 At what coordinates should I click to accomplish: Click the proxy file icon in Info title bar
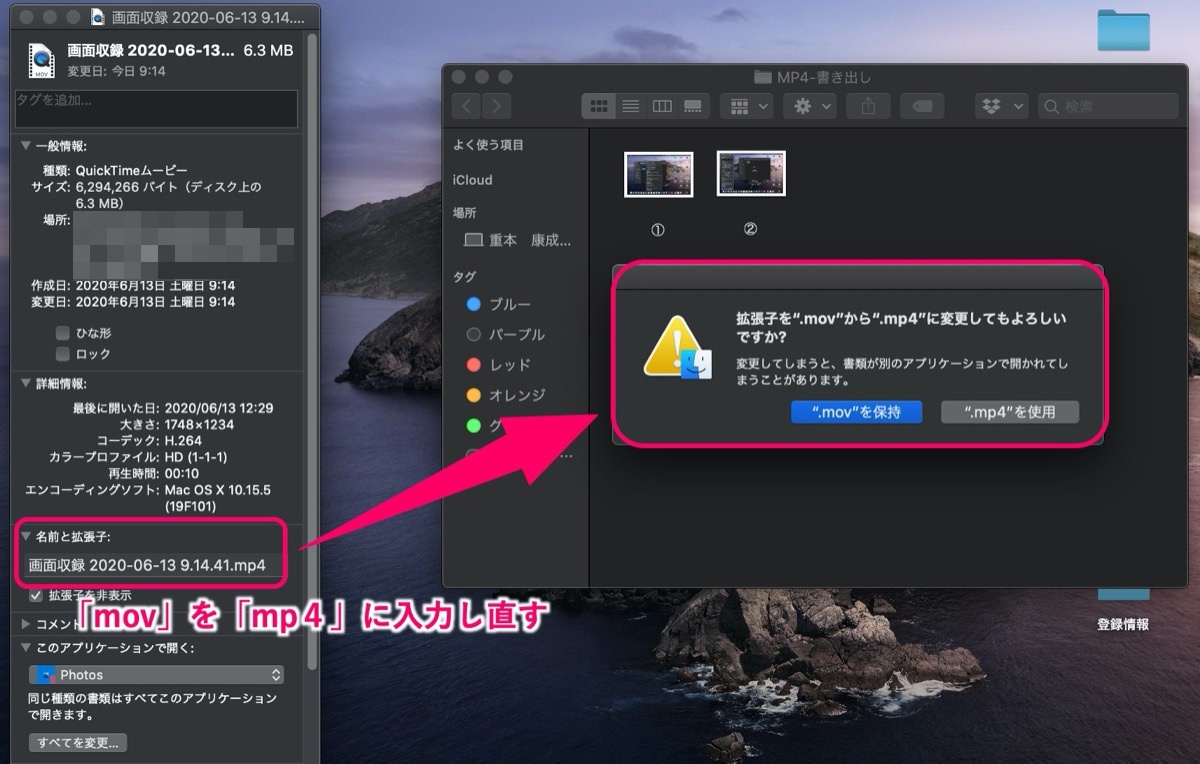click(x=97, y=17)
